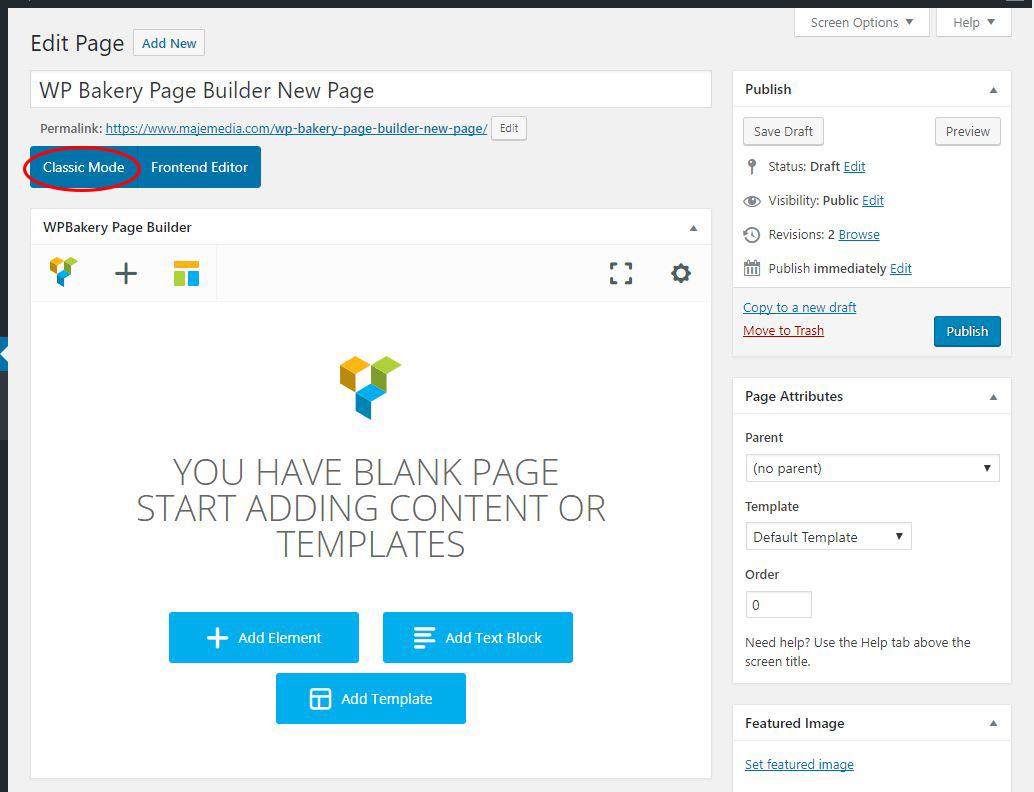This screenshot has height=792, width=1034.
Task: Click the Add Template button
Action: click(x=371, y=698)
